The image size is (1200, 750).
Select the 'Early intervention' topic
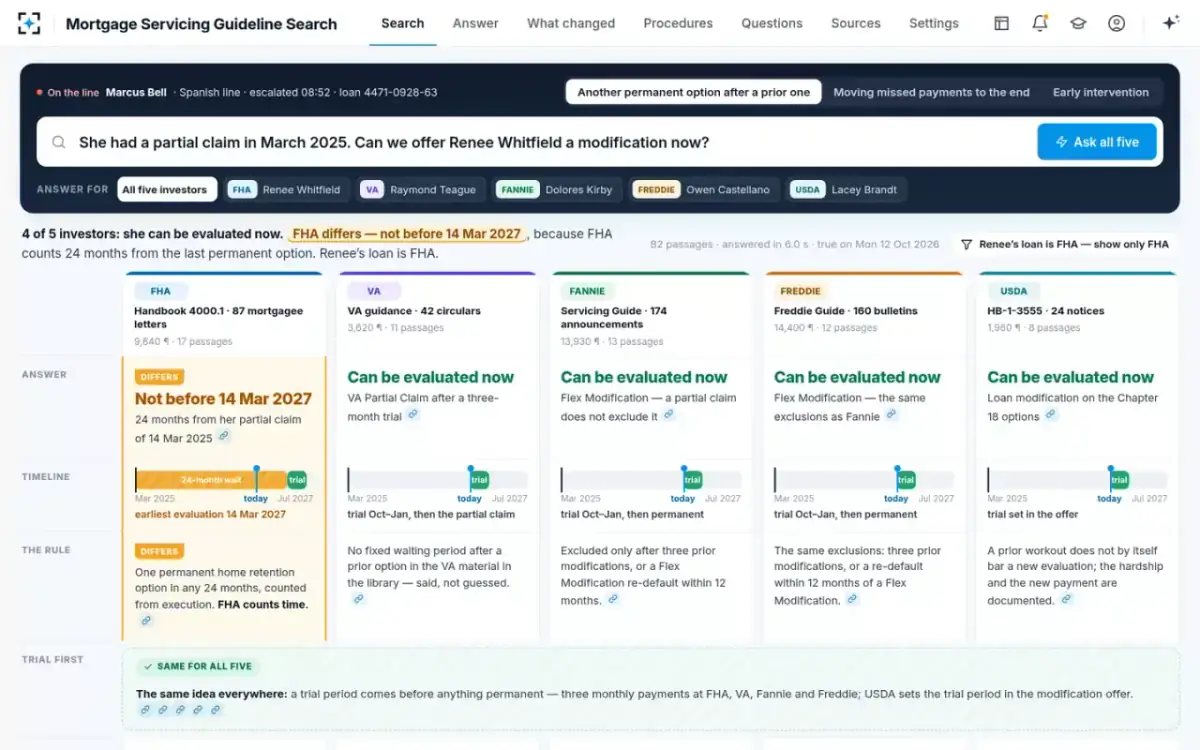pos(1101,92)
